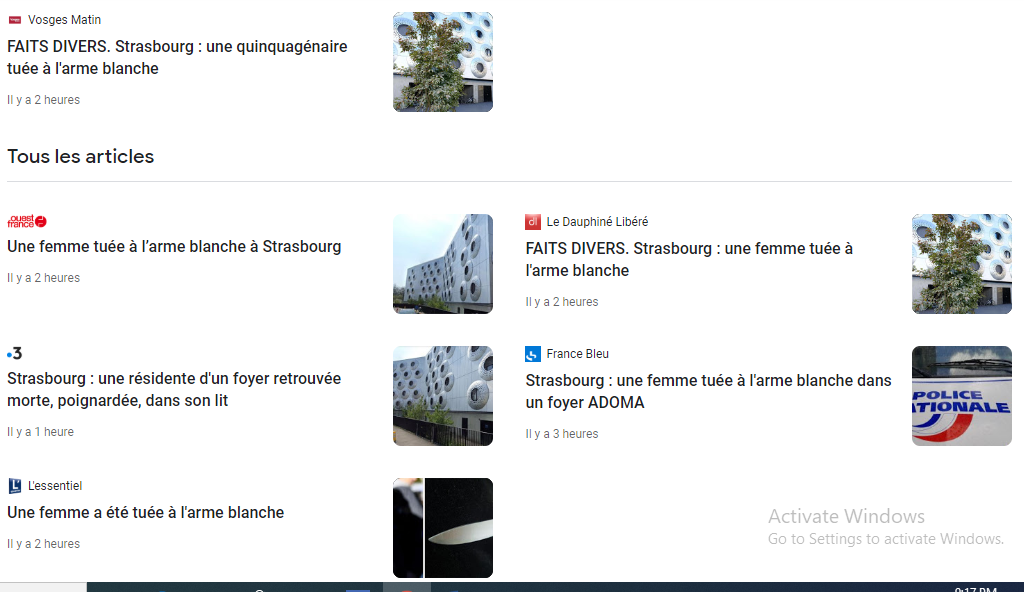
Task: Click the Ouest-France logo
Action: click(27, 221)
